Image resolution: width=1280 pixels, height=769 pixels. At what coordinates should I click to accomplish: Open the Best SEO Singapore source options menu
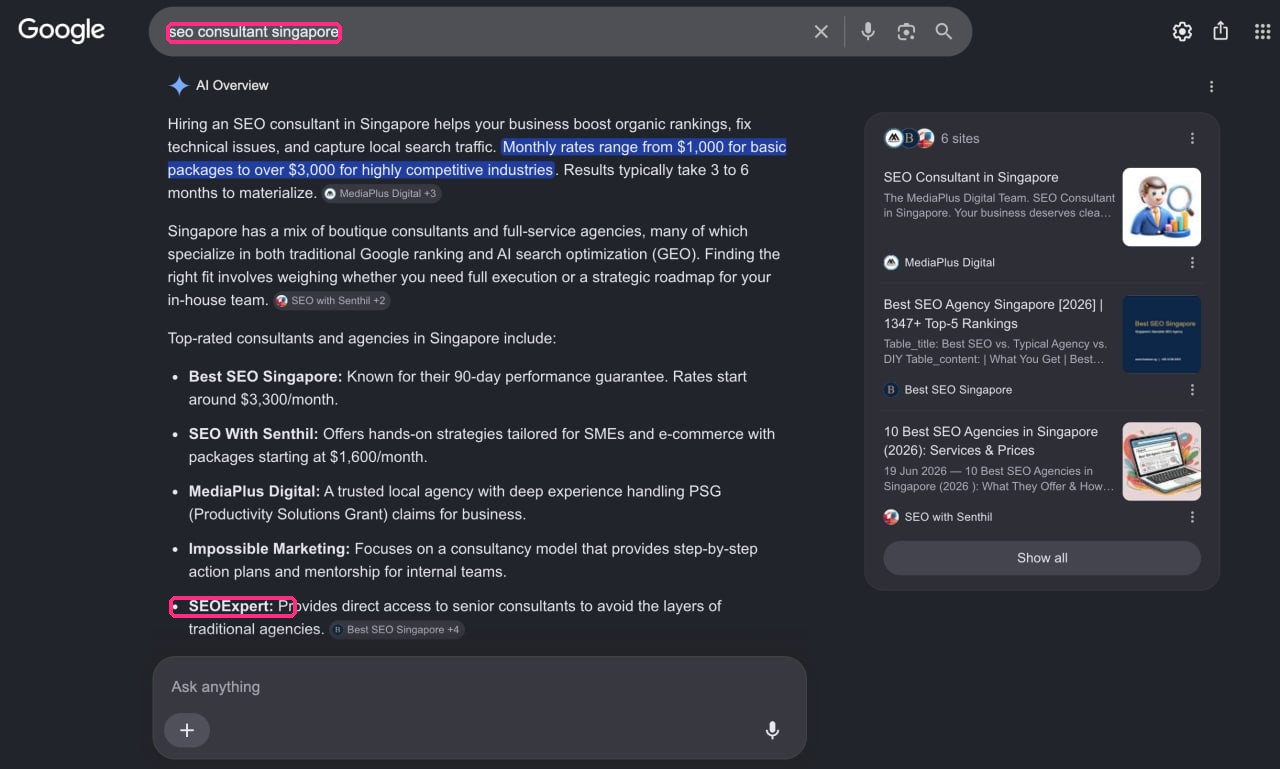1192,390
